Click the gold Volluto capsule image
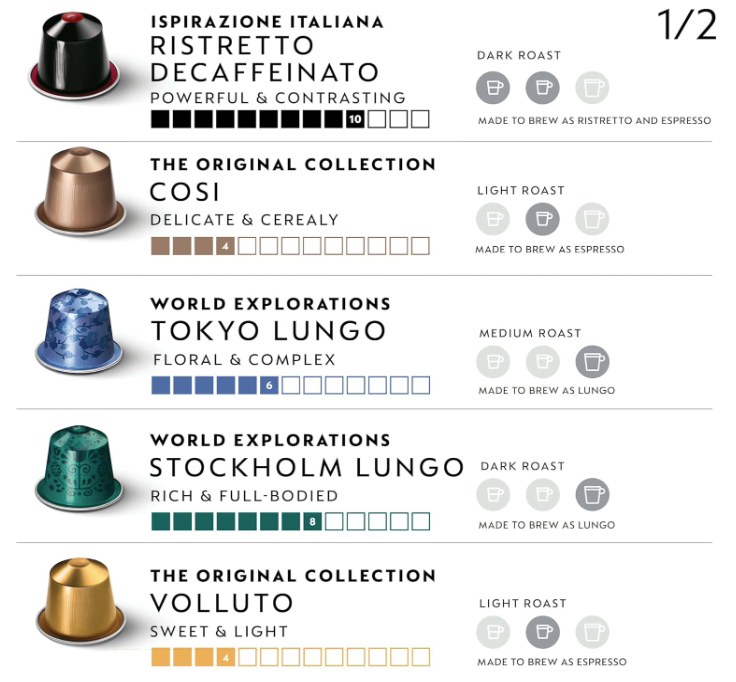 coord(80,603)
